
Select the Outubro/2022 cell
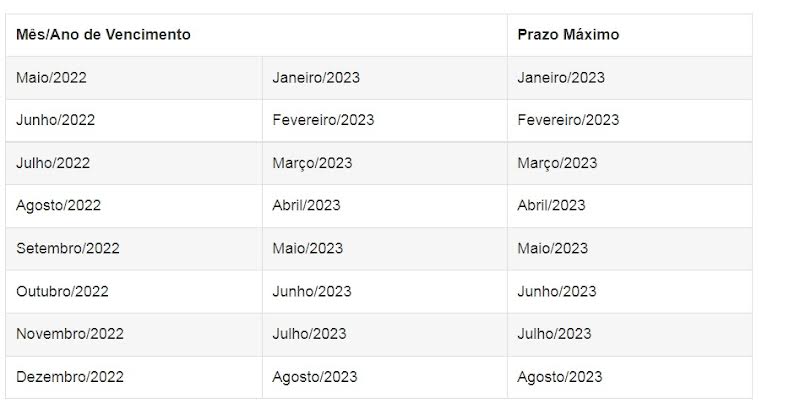(62, 291)
